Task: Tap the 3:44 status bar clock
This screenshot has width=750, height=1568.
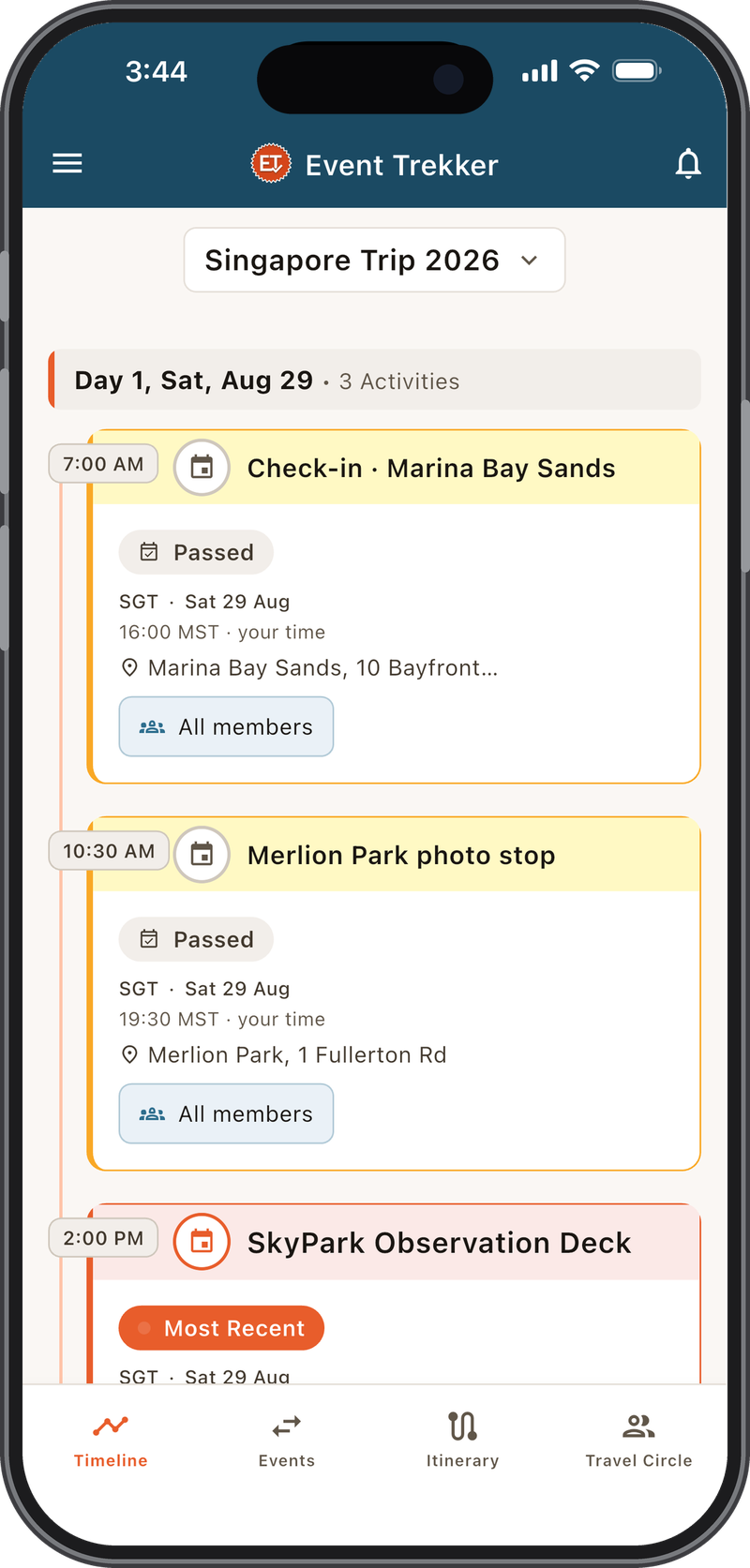Action: pyautogui.click(x=157, y=71)
